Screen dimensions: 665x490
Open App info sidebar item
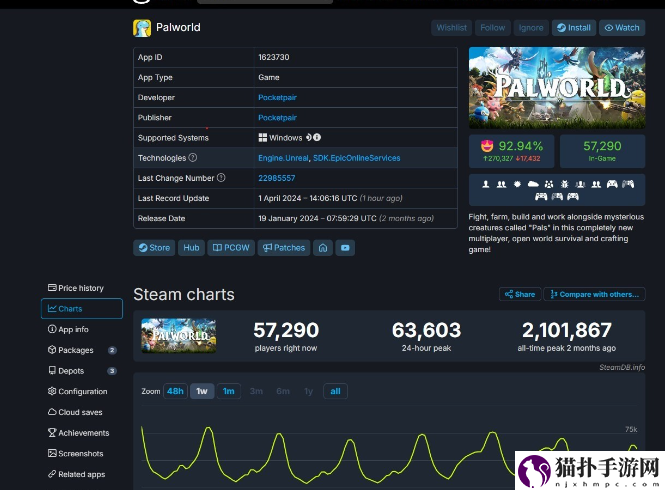coord(81,329)
